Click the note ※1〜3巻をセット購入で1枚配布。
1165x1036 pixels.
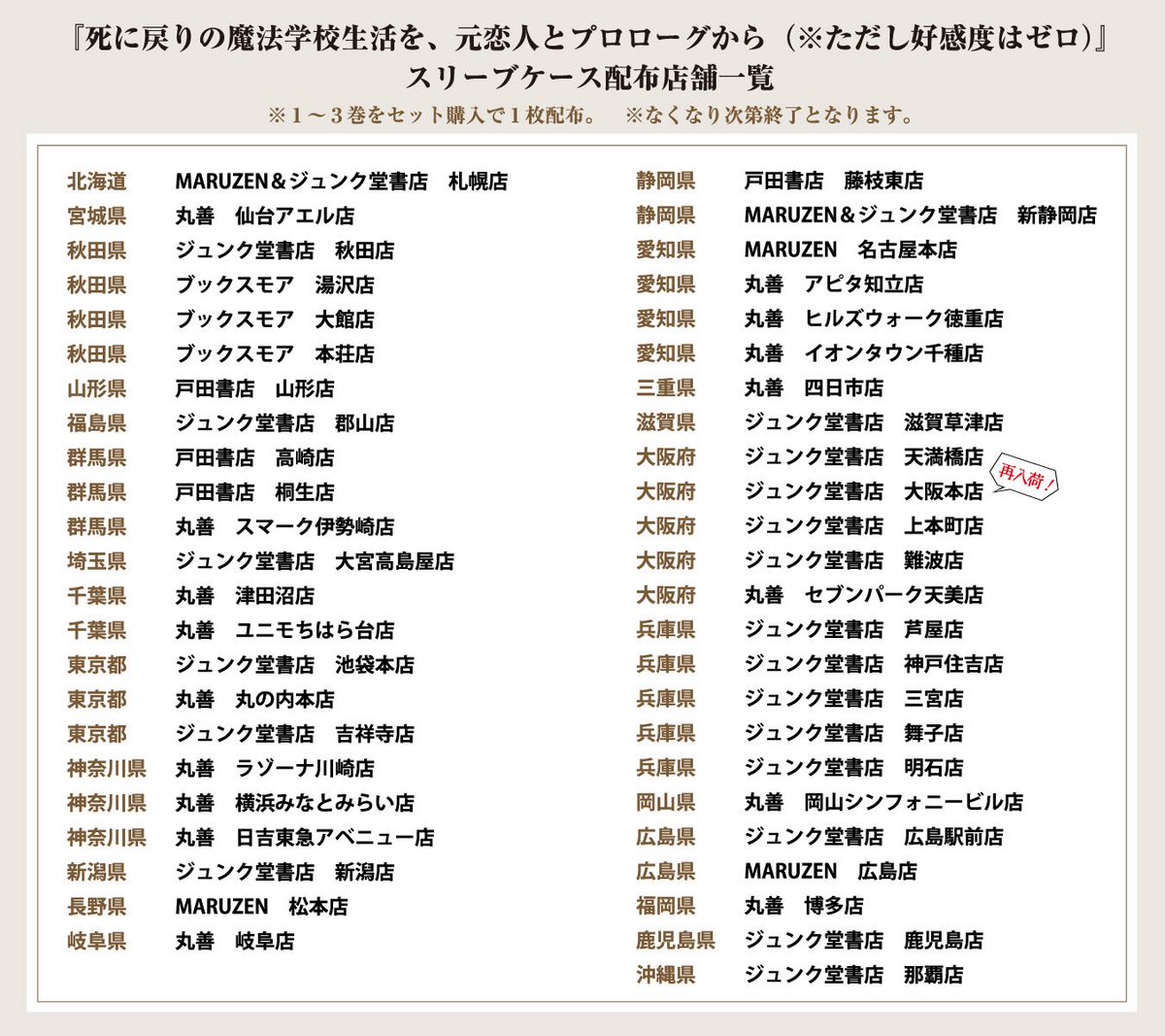pyautogui.click(x=433, y=116)
